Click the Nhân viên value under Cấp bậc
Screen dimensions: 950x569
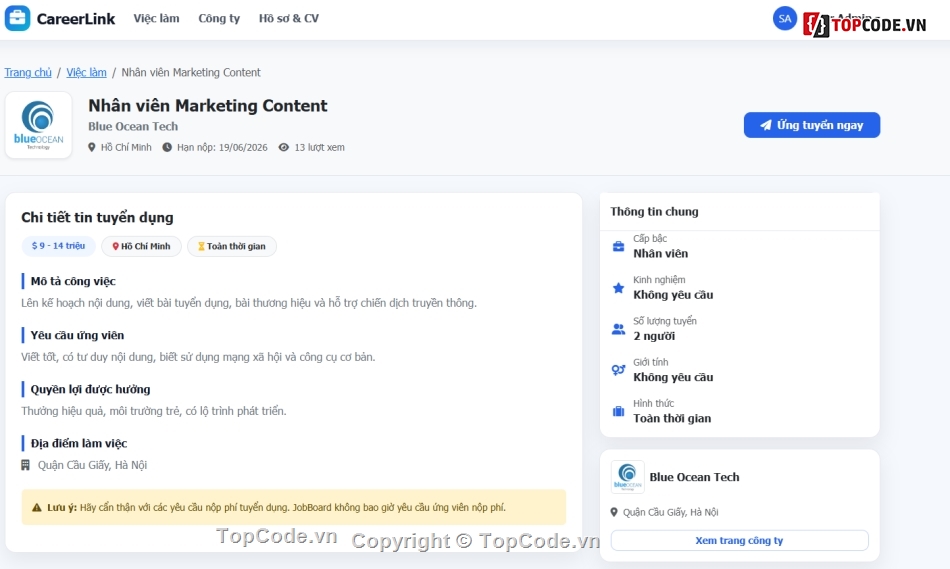click(660, 253)
